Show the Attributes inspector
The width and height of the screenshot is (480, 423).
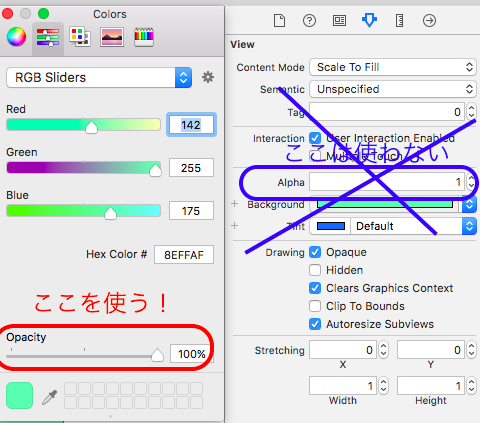pos(369,20)
